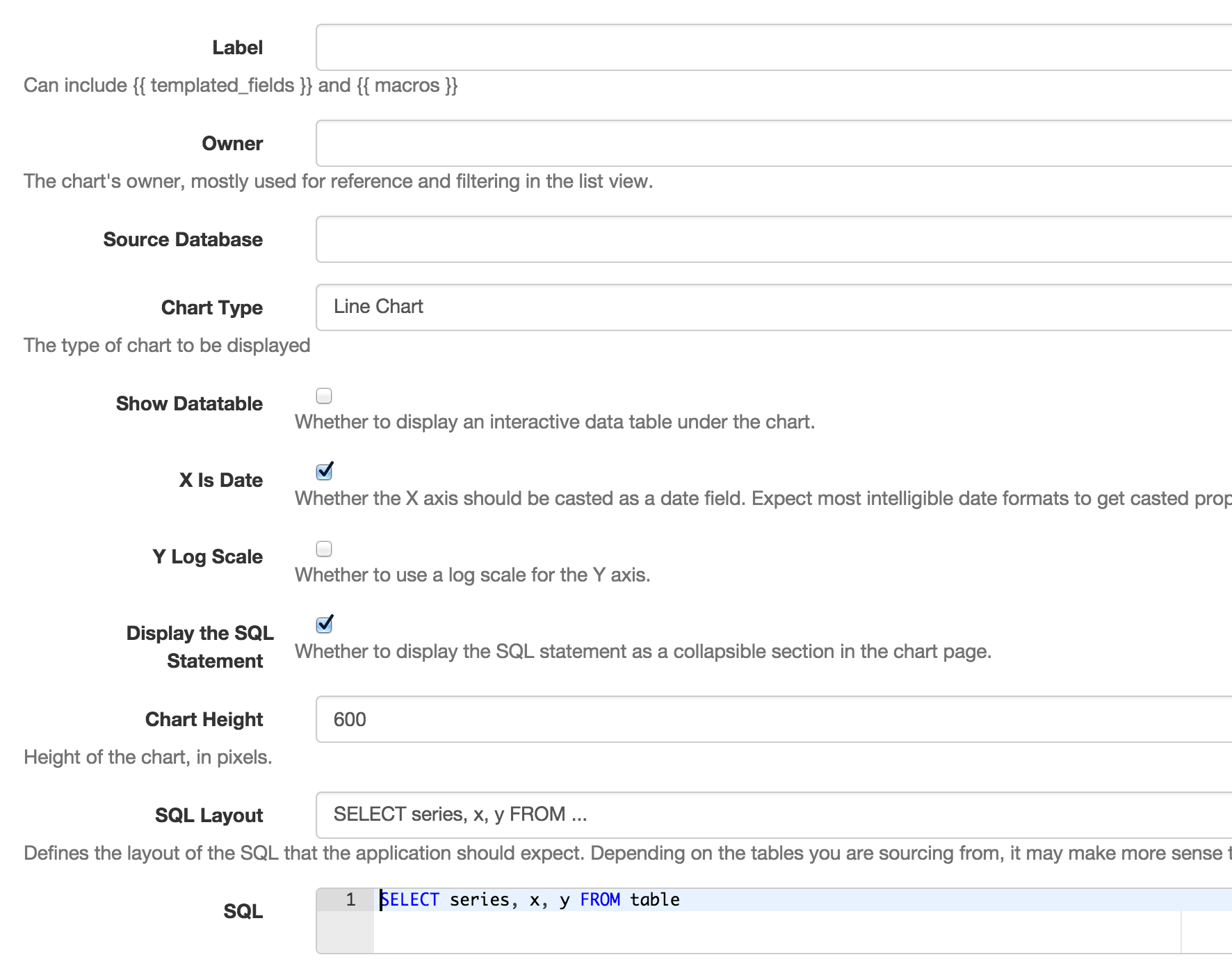Click the 'Chart Height' field label
1232x971 pixels.
[x=204, y=719]
